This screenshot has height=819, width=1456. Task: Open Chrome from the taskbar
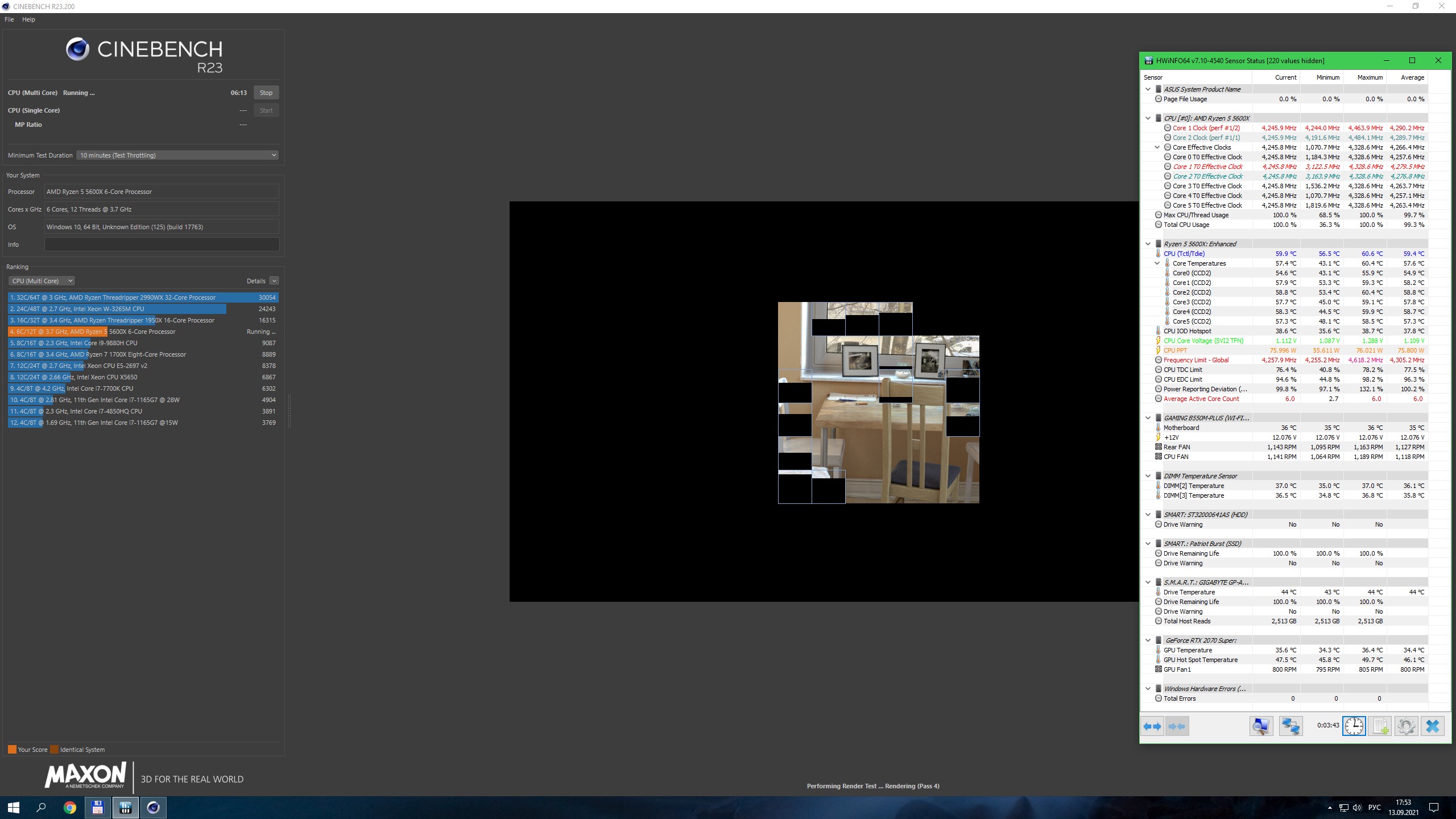click(x=69, y=808)
